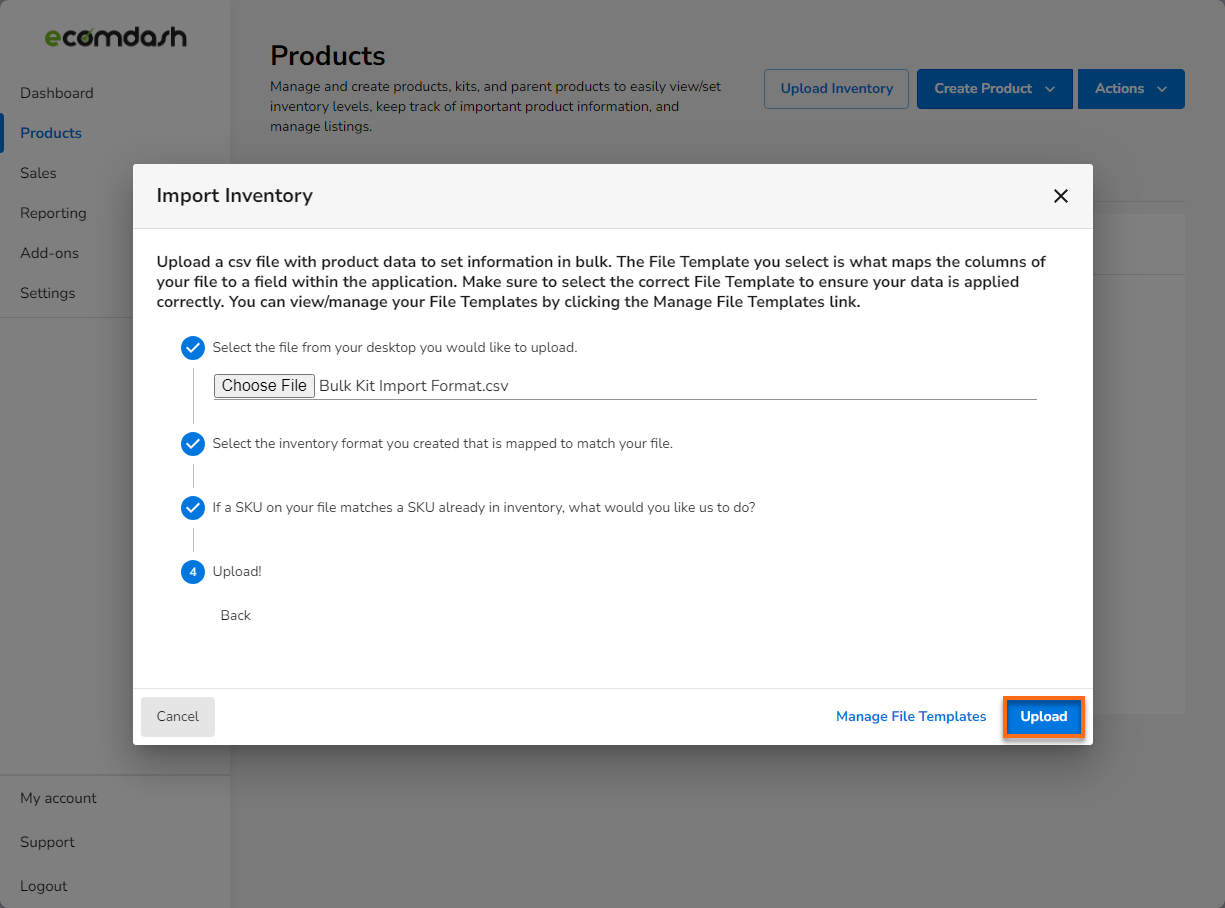Switch to the Sales section

(x=38, y=173)
